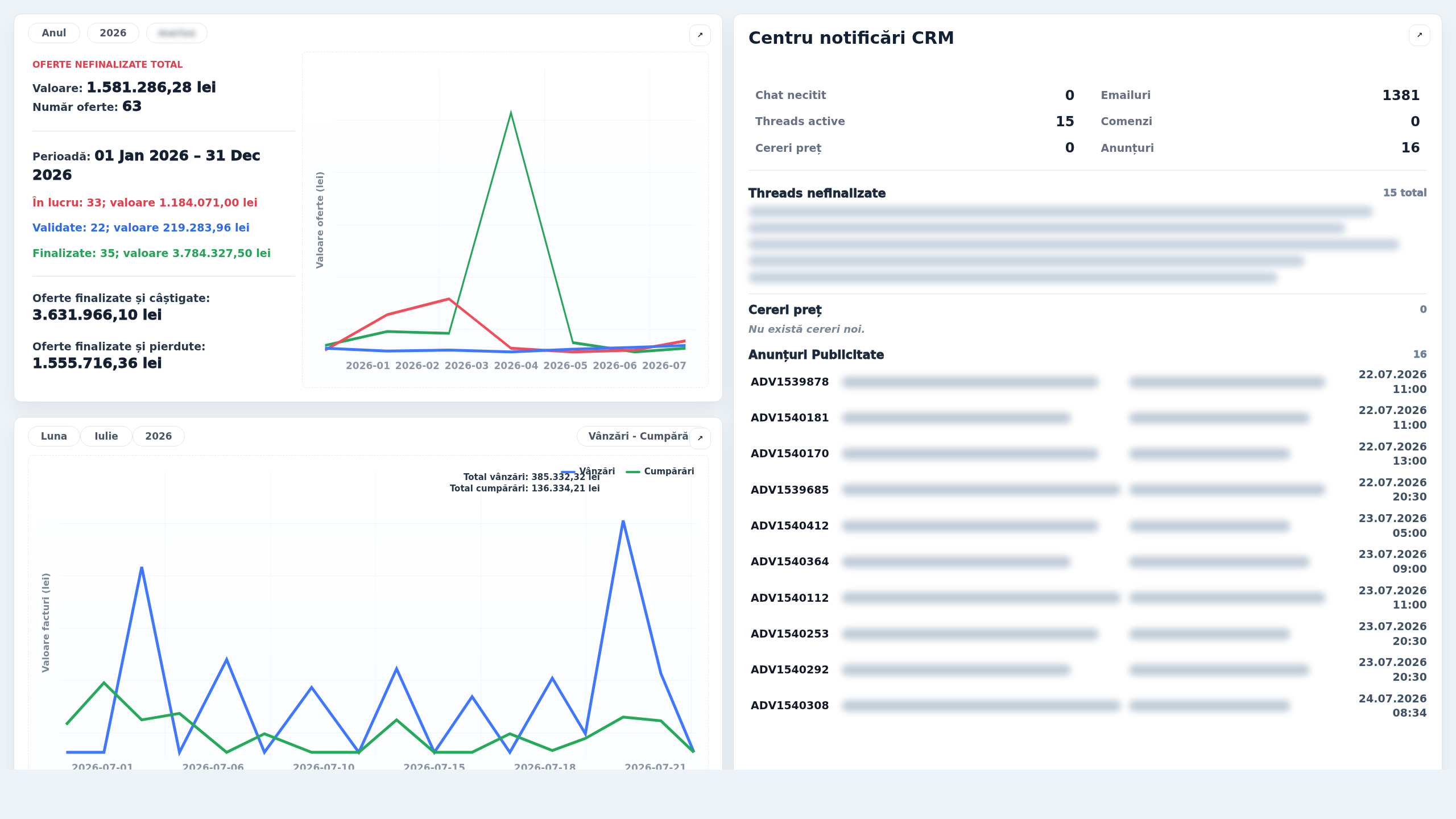
Task: Click the Total vânzări summary text
Action: [x=531, y=477]
